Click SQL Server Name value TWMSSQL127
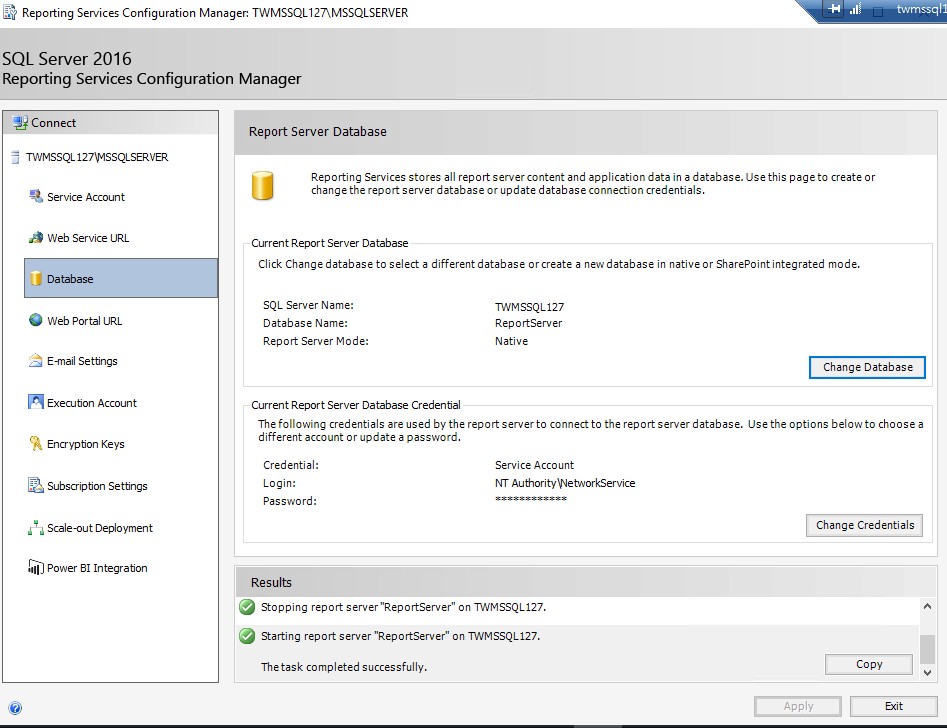This screenshot has height=728, width=947. pos(529,307)
